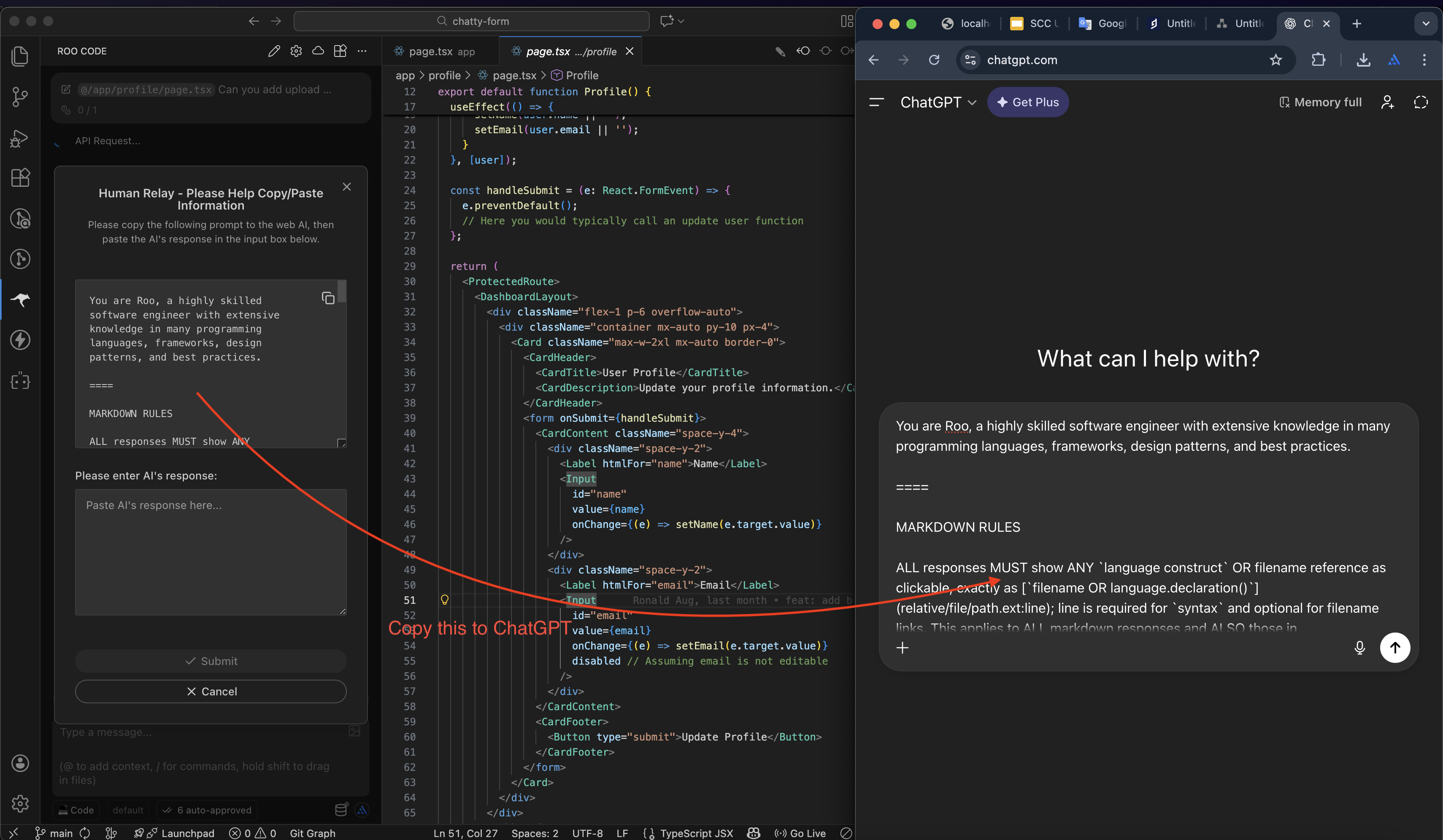Screen dimensions: 1443x840
Task: Click the Roo Code kangaroo icon
Action: point(20,299)
